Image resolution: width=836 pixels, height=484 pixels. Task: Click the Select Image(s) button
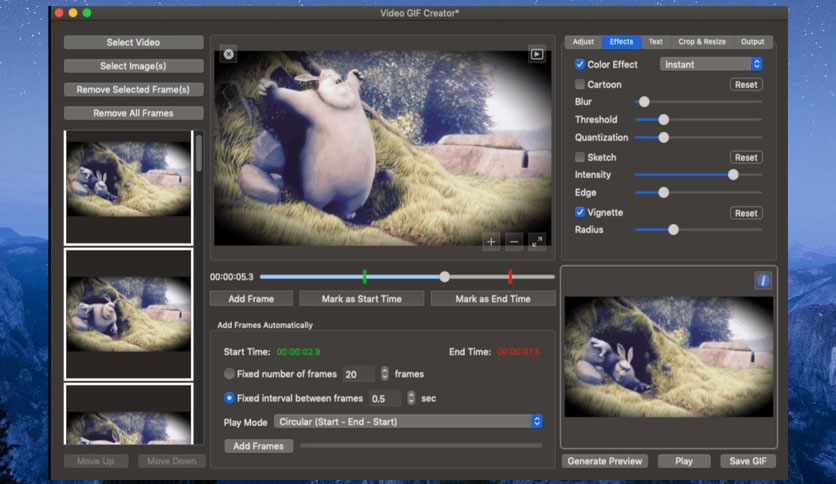[133, 66]
